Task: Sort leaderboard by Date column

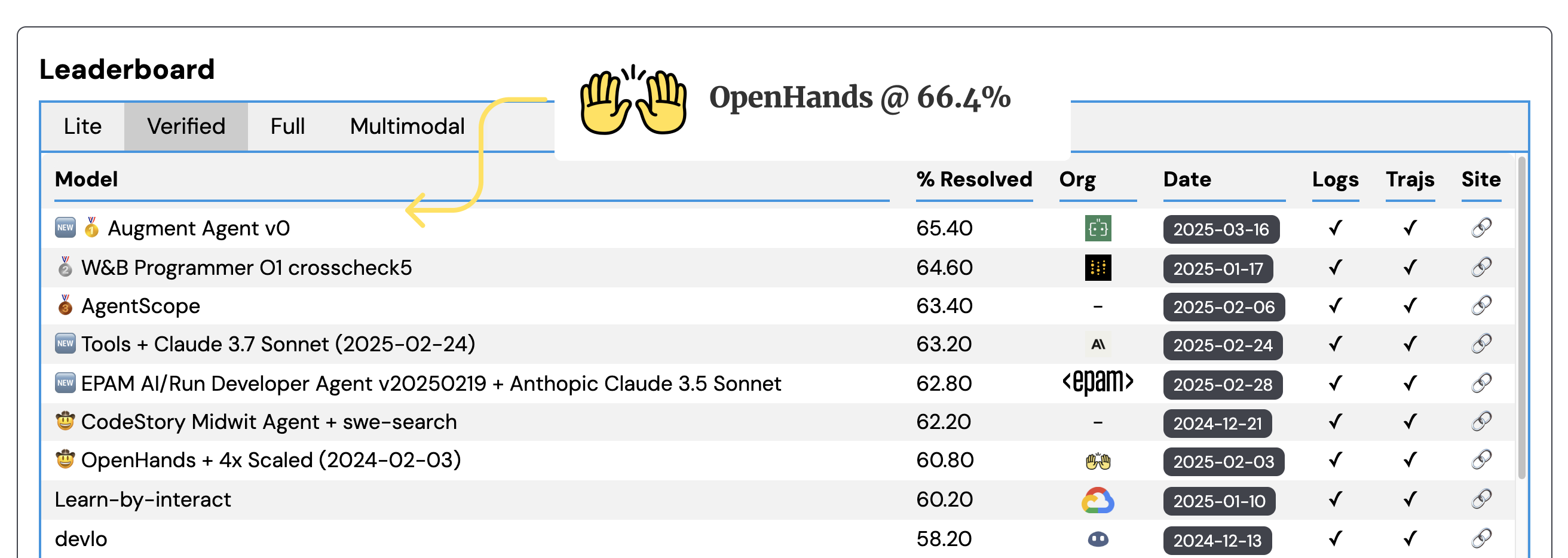Action: tap(1186, 179)
